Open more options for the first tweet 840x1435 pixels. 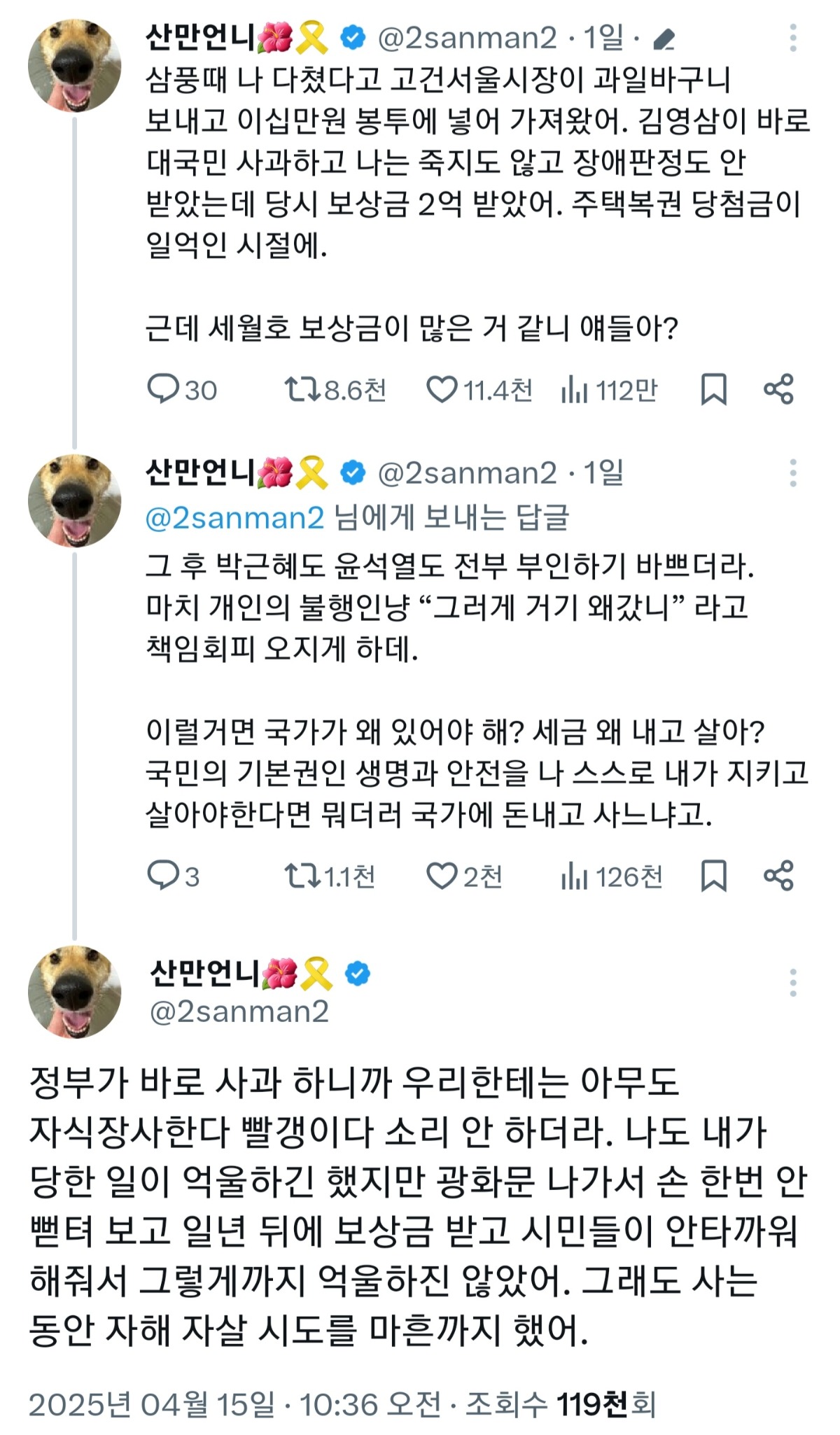[792, 38]
